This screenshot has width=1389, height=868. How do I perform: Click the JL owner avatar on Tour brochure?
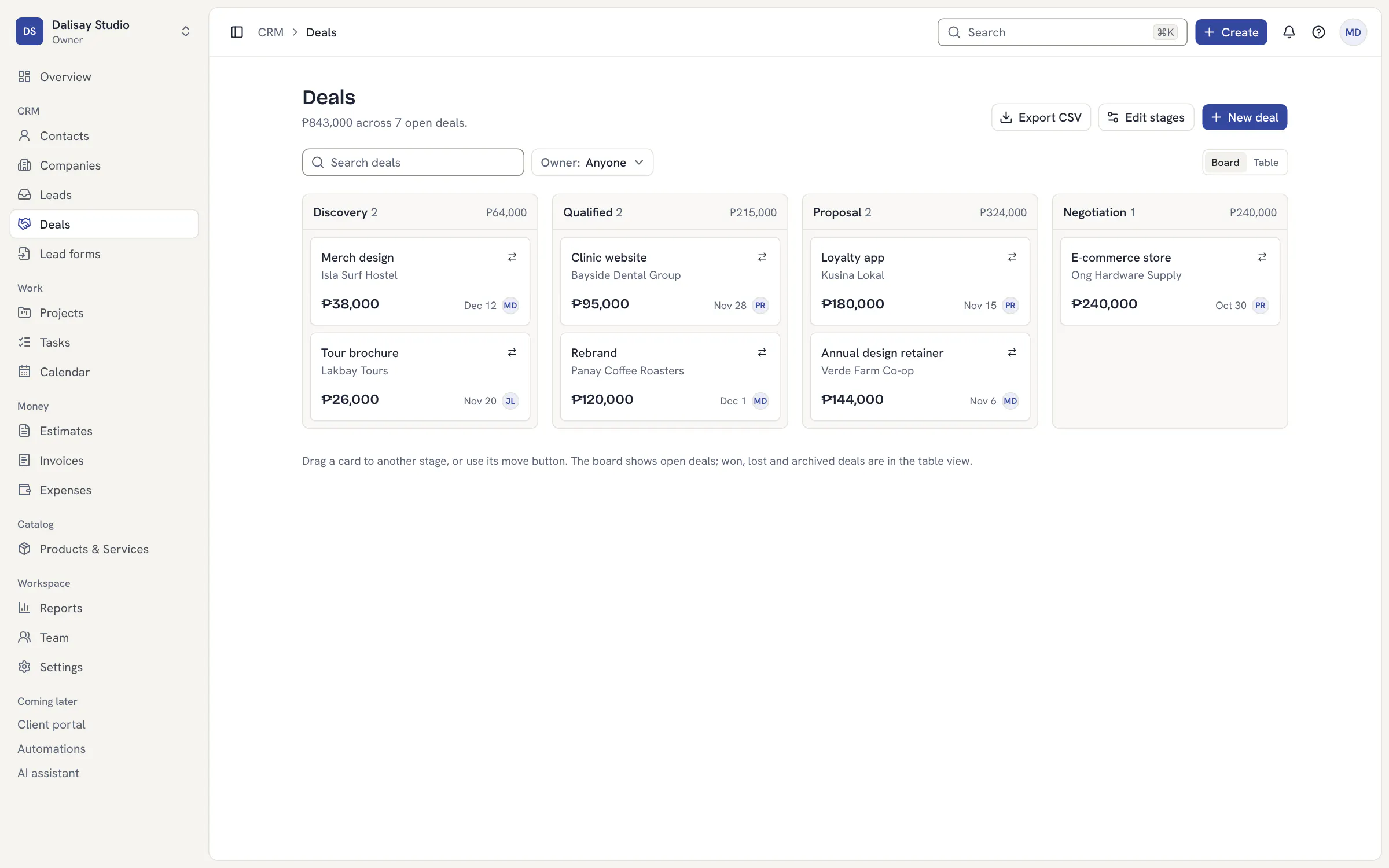pos(510,401)
